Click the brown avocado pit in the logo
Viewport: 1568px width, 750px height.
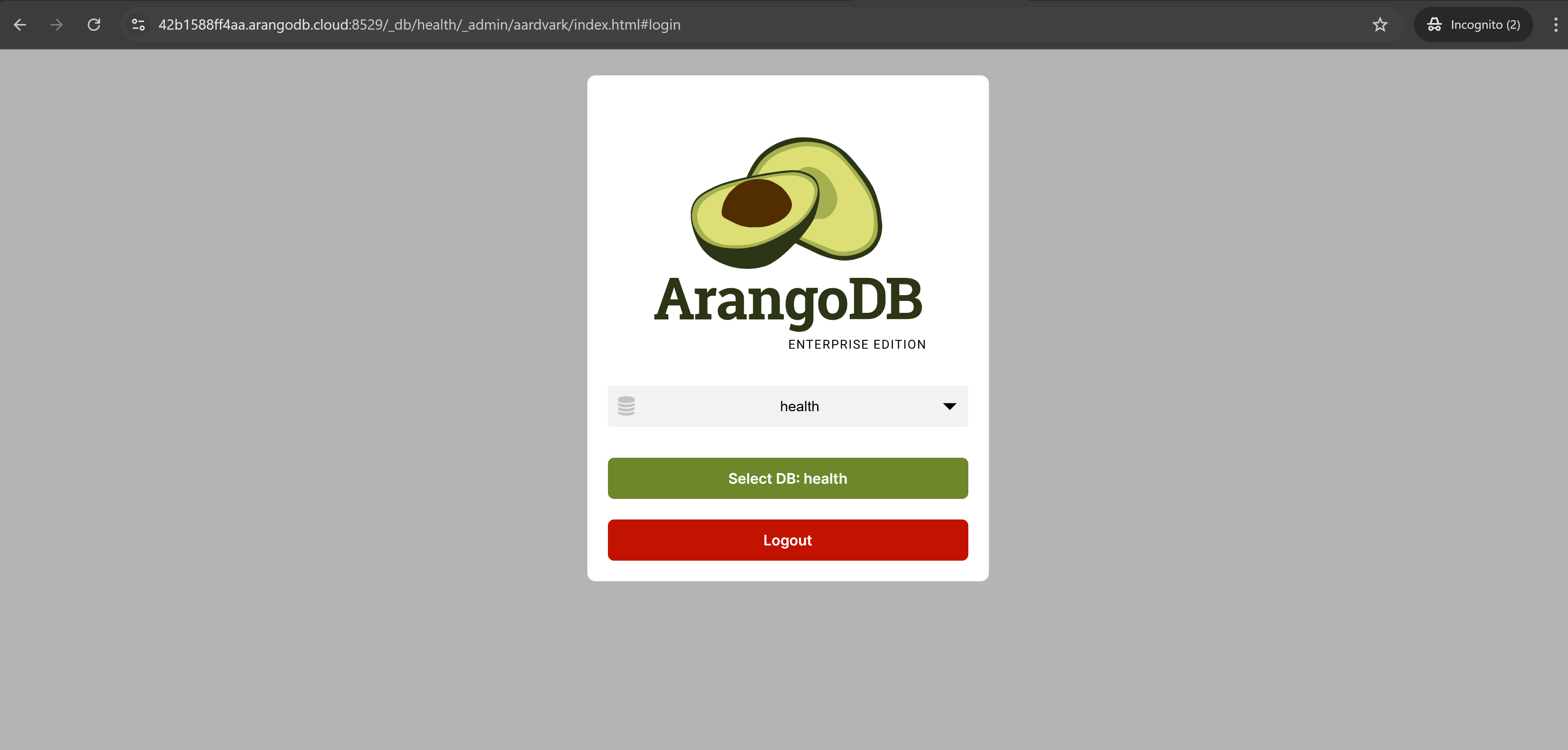[756, 204]
